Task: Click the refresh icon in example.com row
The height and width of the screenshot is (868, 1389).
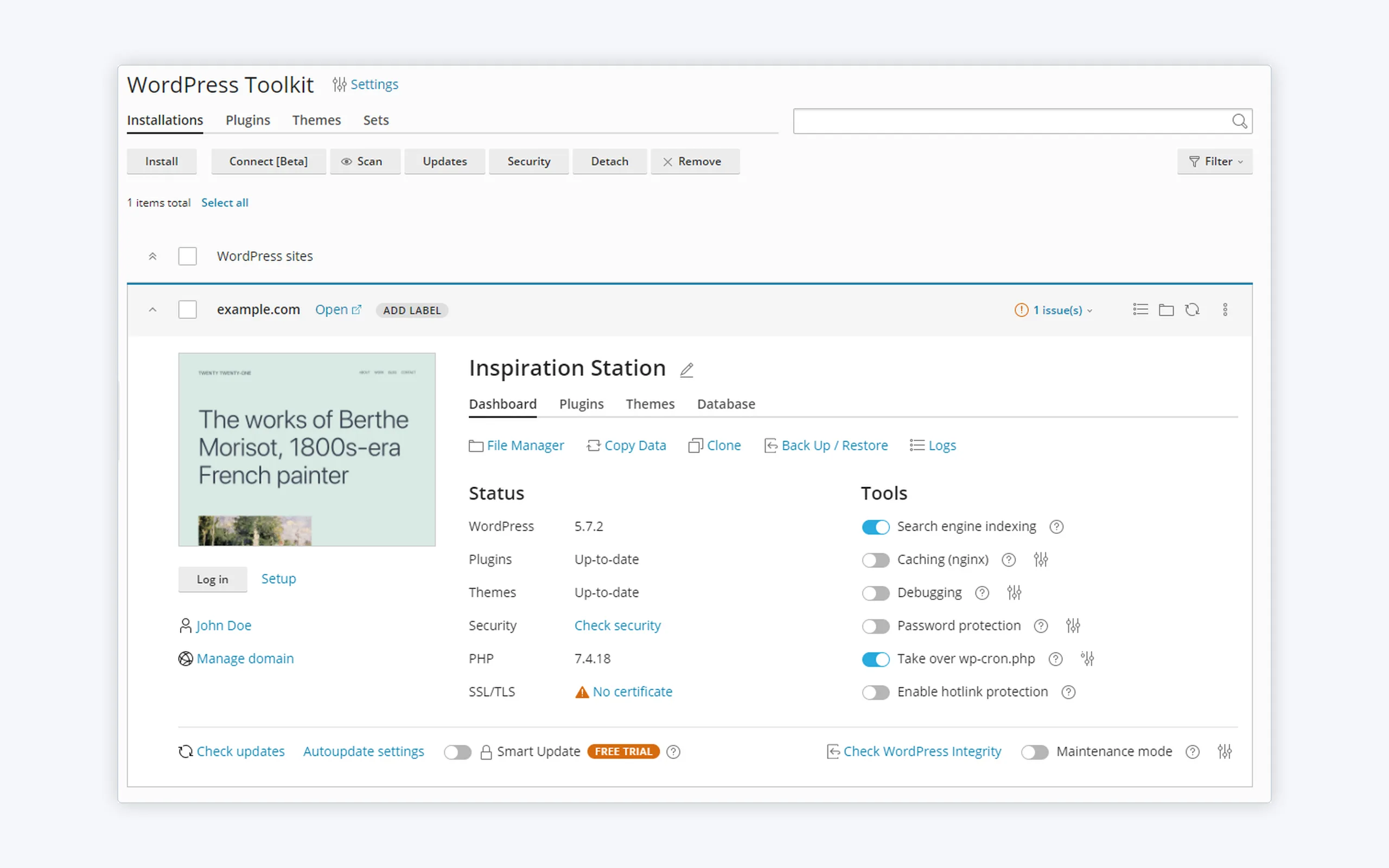Action: [1192, 310]
